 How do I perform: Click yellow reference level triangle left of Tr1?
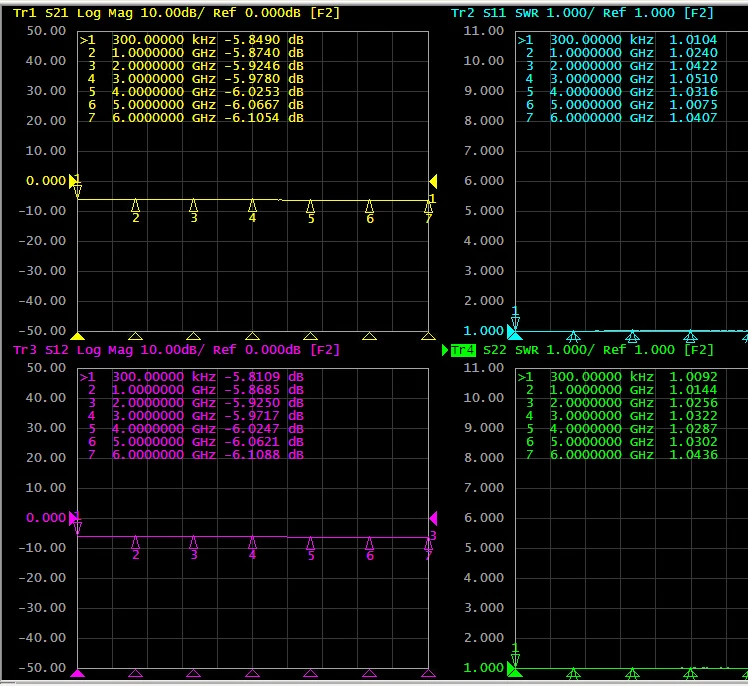click(72, 181)
